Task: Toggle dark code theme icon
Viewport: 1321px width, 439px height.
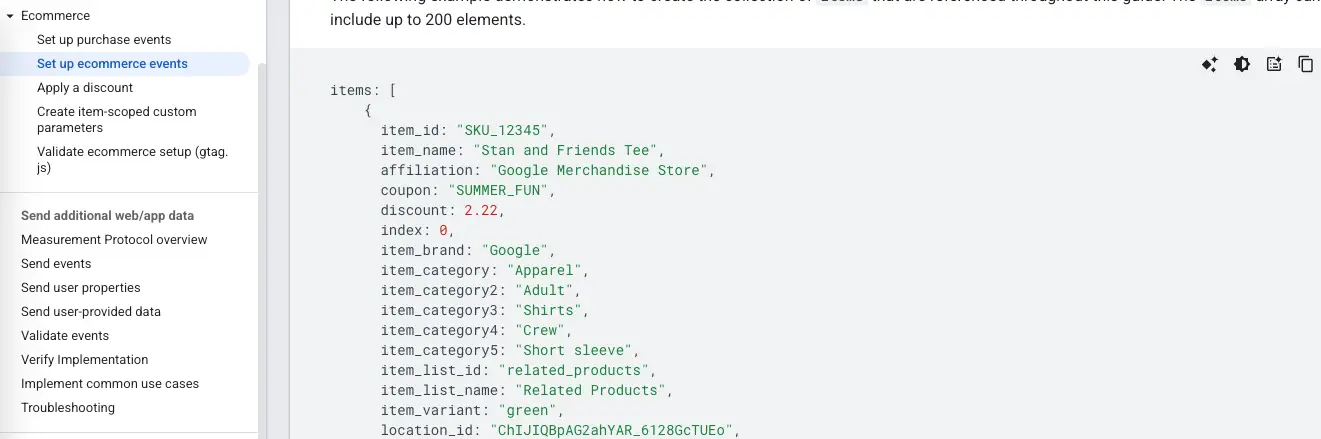Action: (1241, 64)
